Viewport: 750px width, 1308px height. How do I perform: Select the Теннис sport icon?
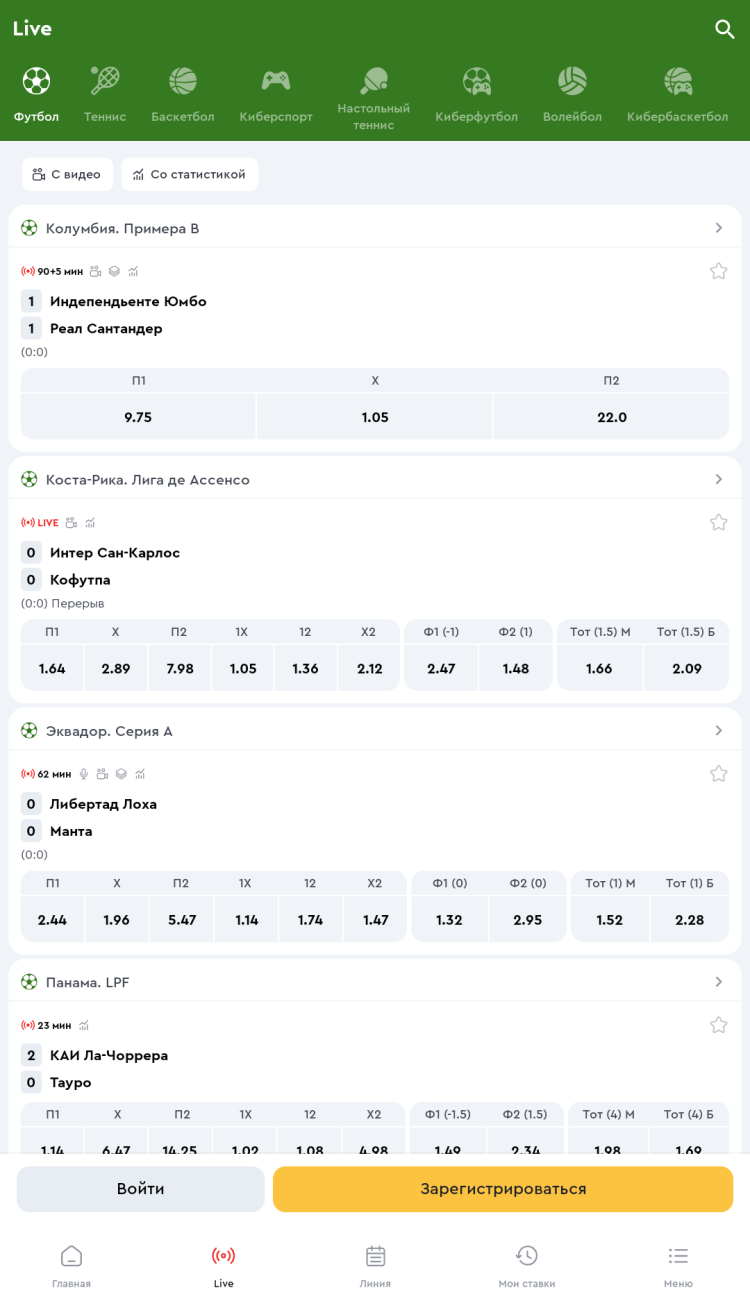pos(105,81)
